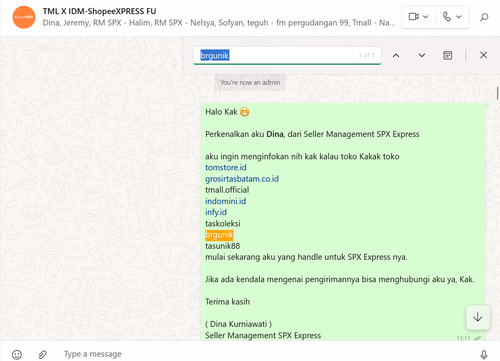Viewport: 500px width, 361px height.
Task: Open the indomini.id link
Action: click(x=225, y=201)
